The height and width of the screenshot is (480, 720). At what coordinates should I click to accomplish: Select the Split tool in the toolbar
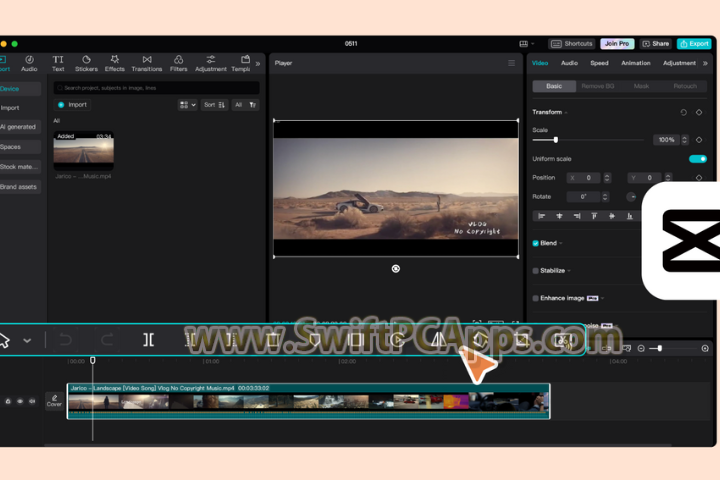(x=148, y=340)
